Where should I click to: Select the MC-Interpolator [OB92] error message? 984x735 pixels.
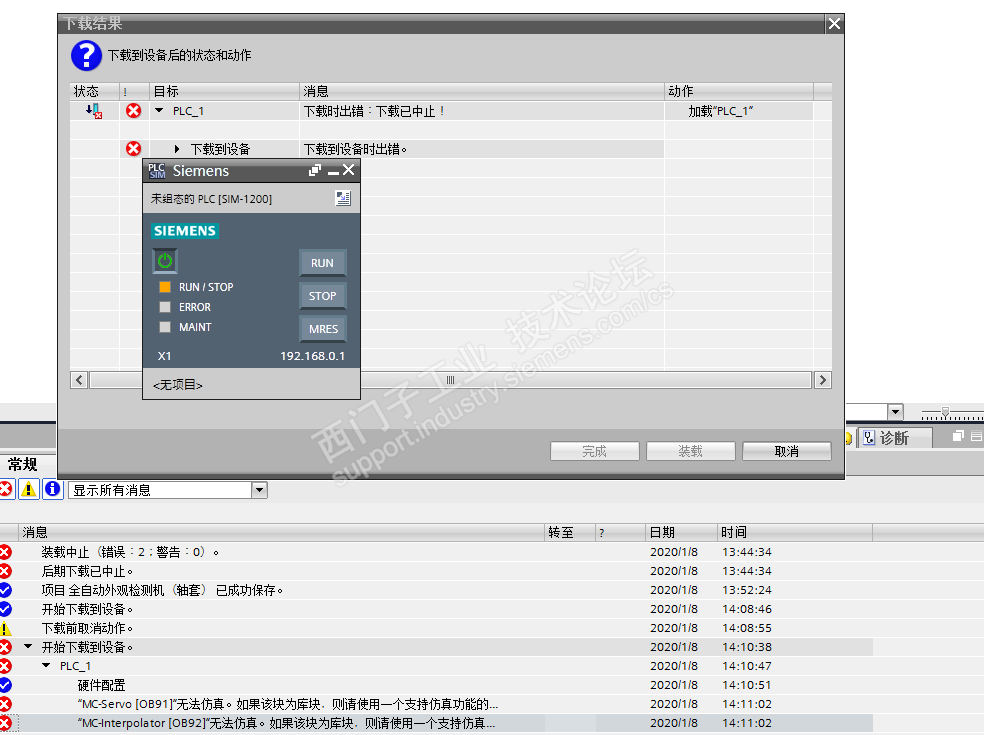[436, 723]
